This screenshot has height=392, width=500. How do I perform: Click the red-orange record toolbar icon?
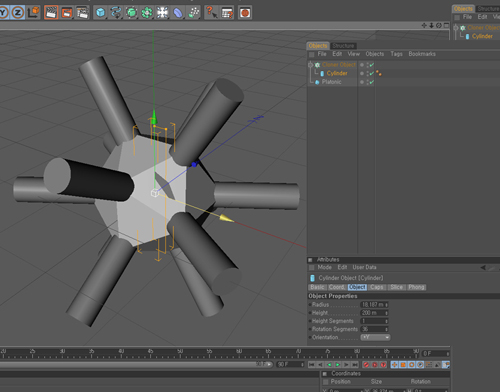click(245, 13)
